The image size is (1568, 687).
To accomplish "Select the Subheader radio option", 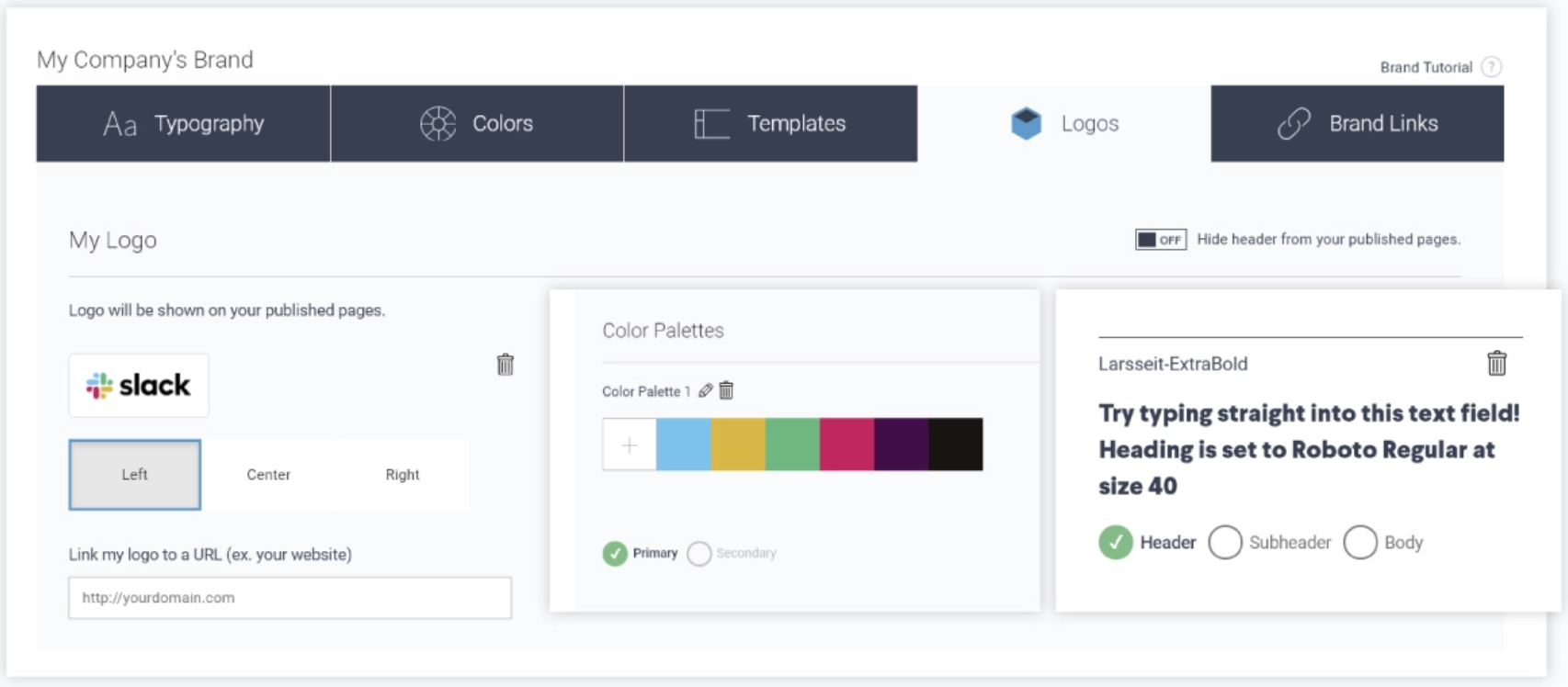I will (1225, 543).
